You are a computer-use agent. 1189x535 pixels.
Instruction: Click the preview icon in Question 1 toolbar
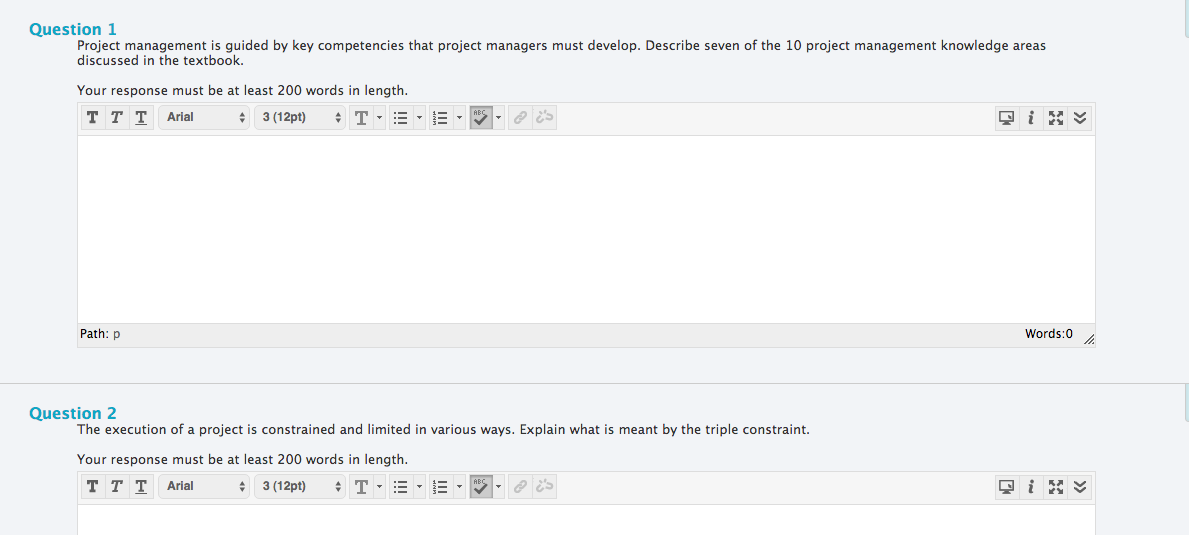(x=1006, y=118)
